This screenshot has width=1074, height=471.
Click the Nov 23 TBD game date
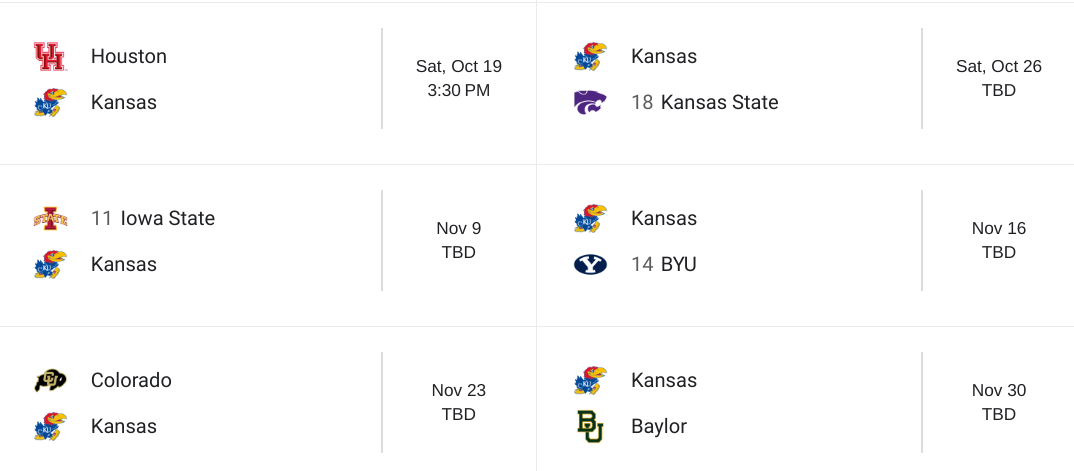click(x=459, y=402)
